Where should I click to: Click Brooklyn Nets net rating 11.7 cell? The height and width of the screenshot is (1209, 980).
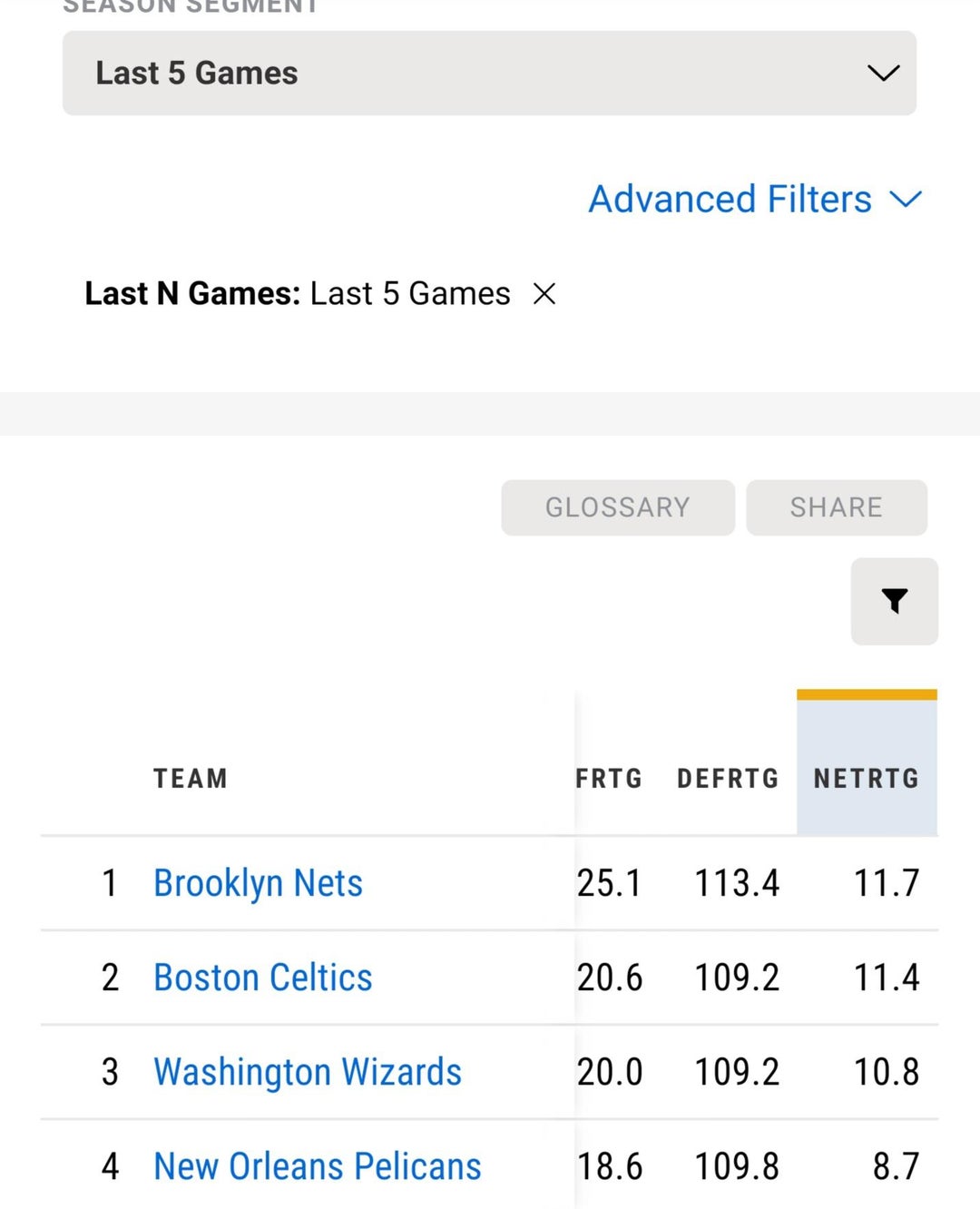pyautogui.click(x=886, y=883)
